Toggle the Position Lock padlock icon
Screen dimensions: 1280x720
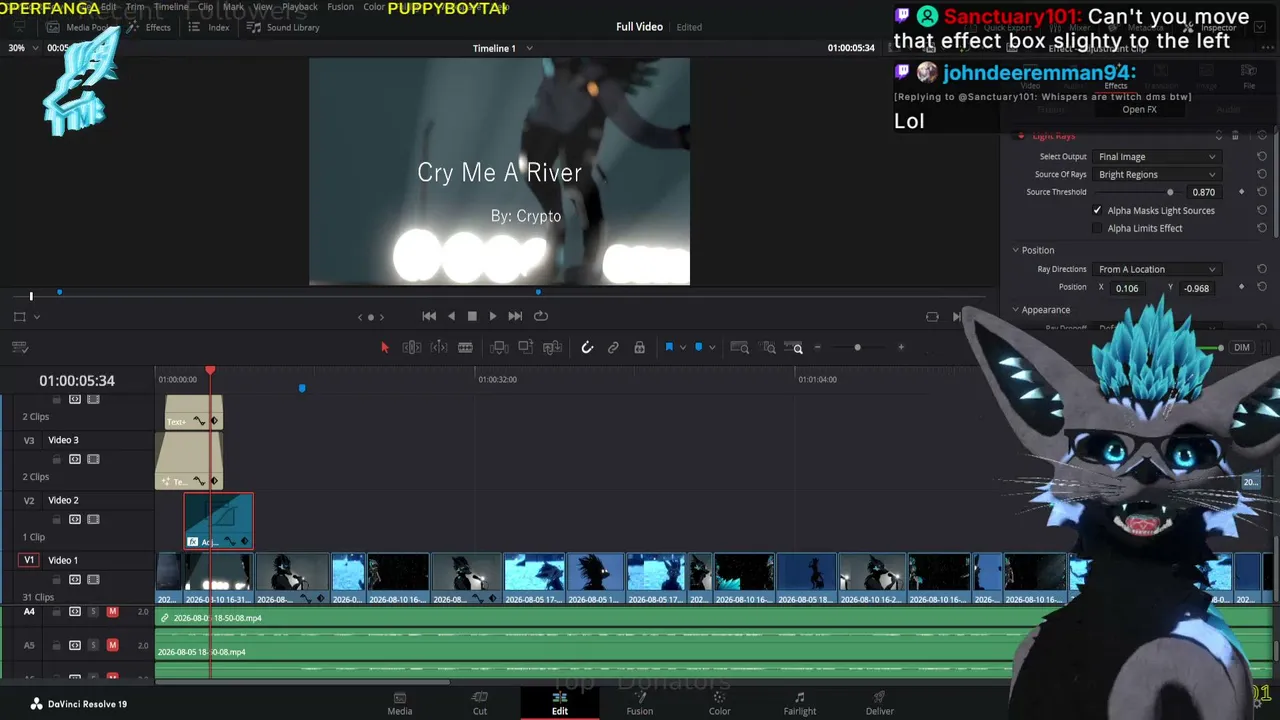639,347
